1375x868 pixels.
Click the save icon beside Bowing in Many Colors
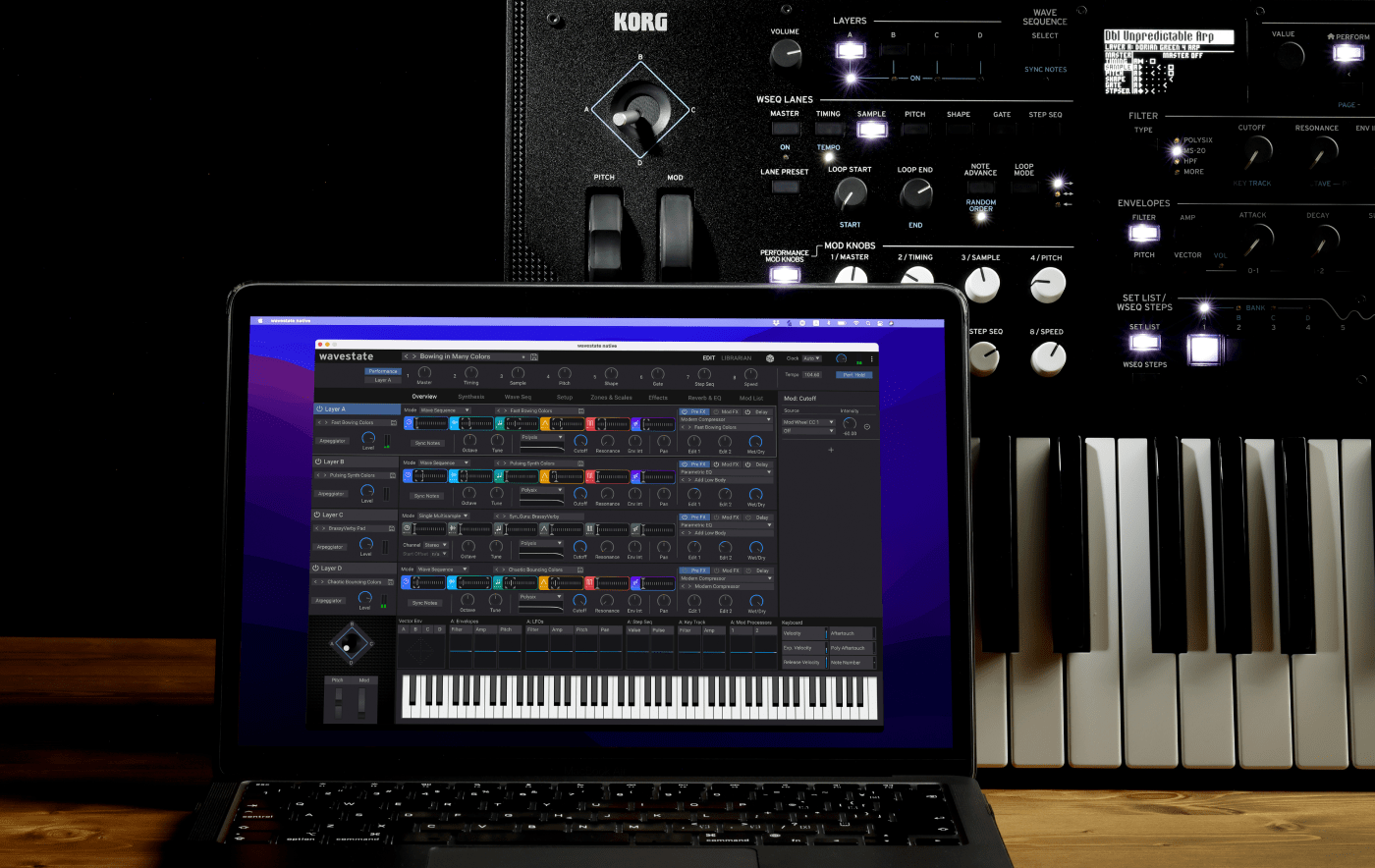click(535, 357)
